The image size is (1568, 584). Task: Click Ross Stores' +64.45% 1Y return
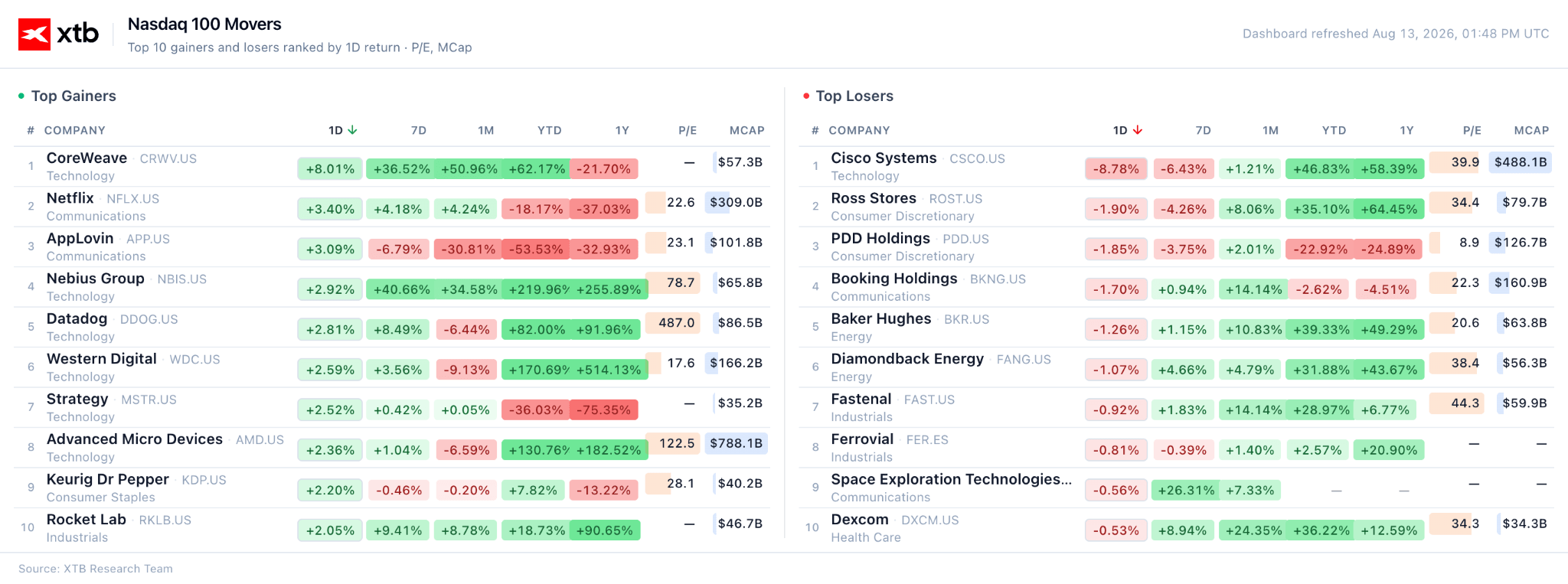point(1389,209)
